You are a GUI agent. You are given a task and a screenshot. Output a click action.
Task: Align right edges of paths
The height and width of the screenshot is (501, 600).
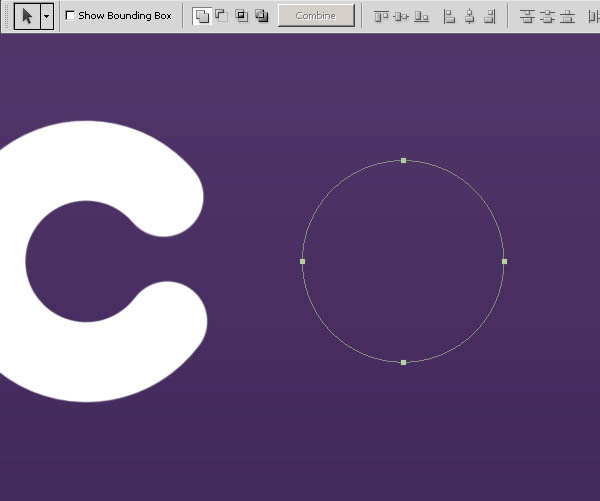489,16
